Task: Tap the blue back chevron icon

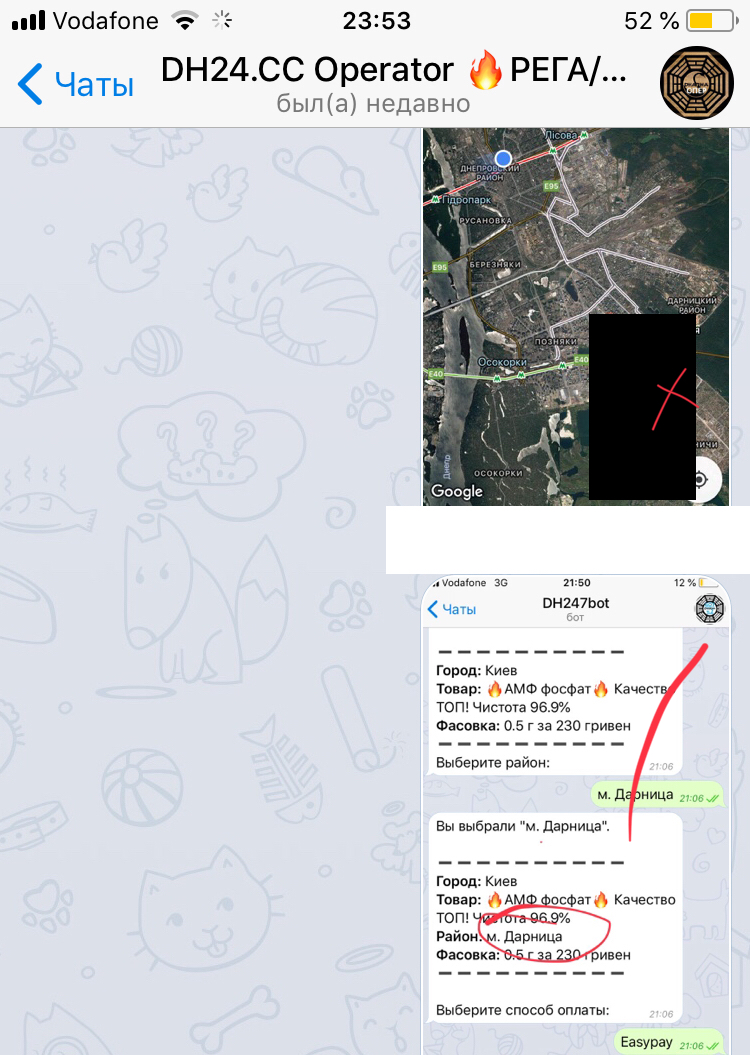Action: [x=30, y=84]
